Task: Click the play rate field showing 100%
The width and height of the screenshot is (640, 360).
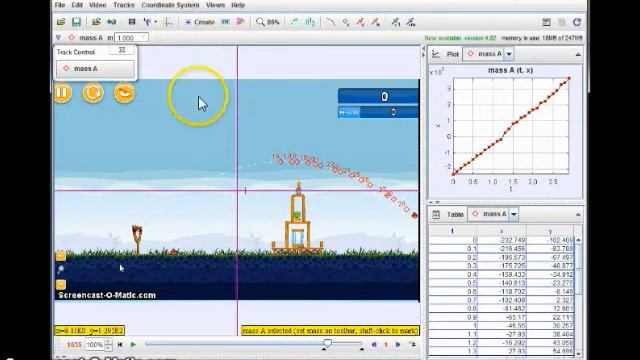Action: [x=95, y=345]
